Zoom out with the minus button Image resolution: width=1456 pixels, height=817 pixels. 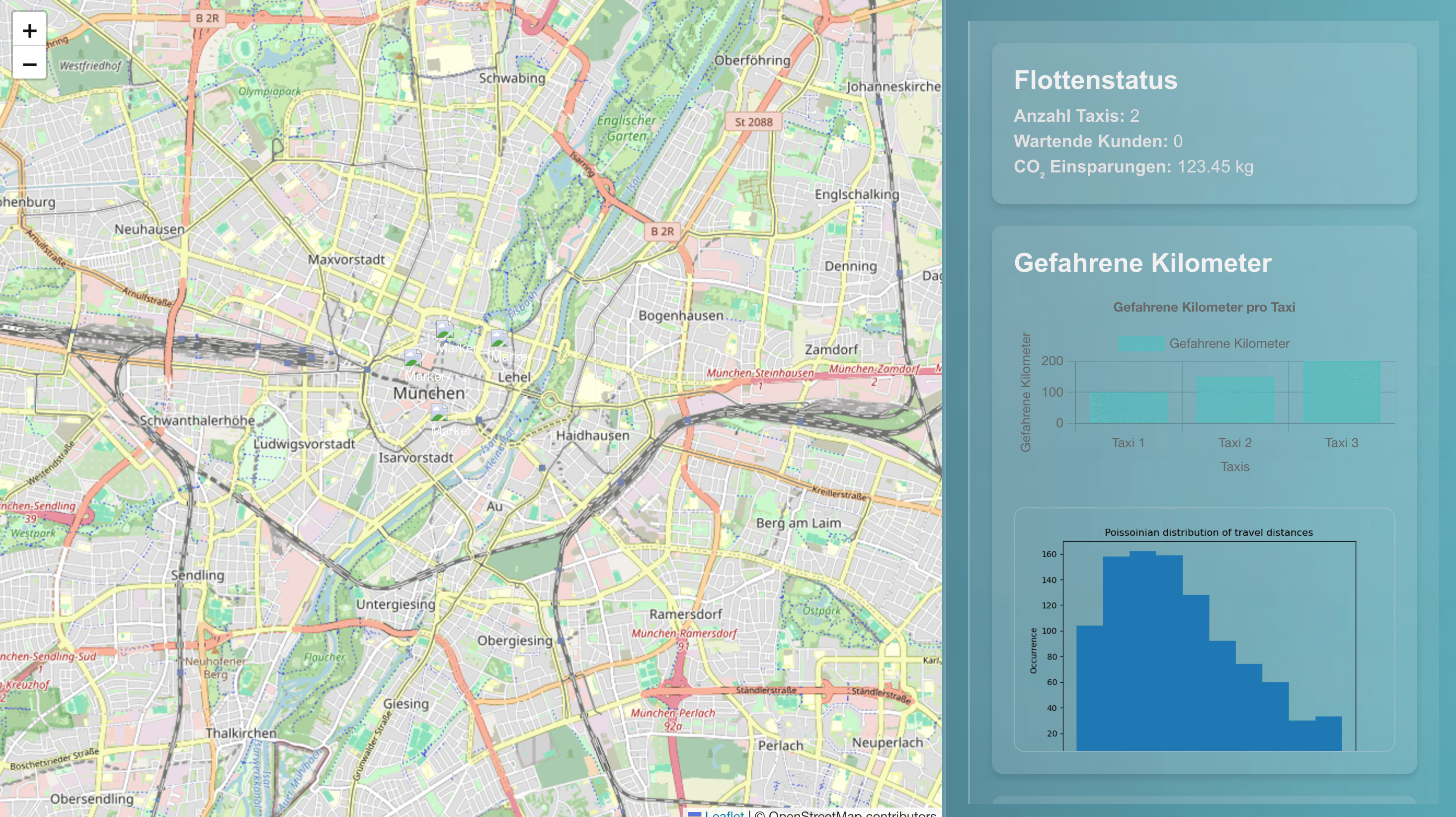tap(29, 64)
